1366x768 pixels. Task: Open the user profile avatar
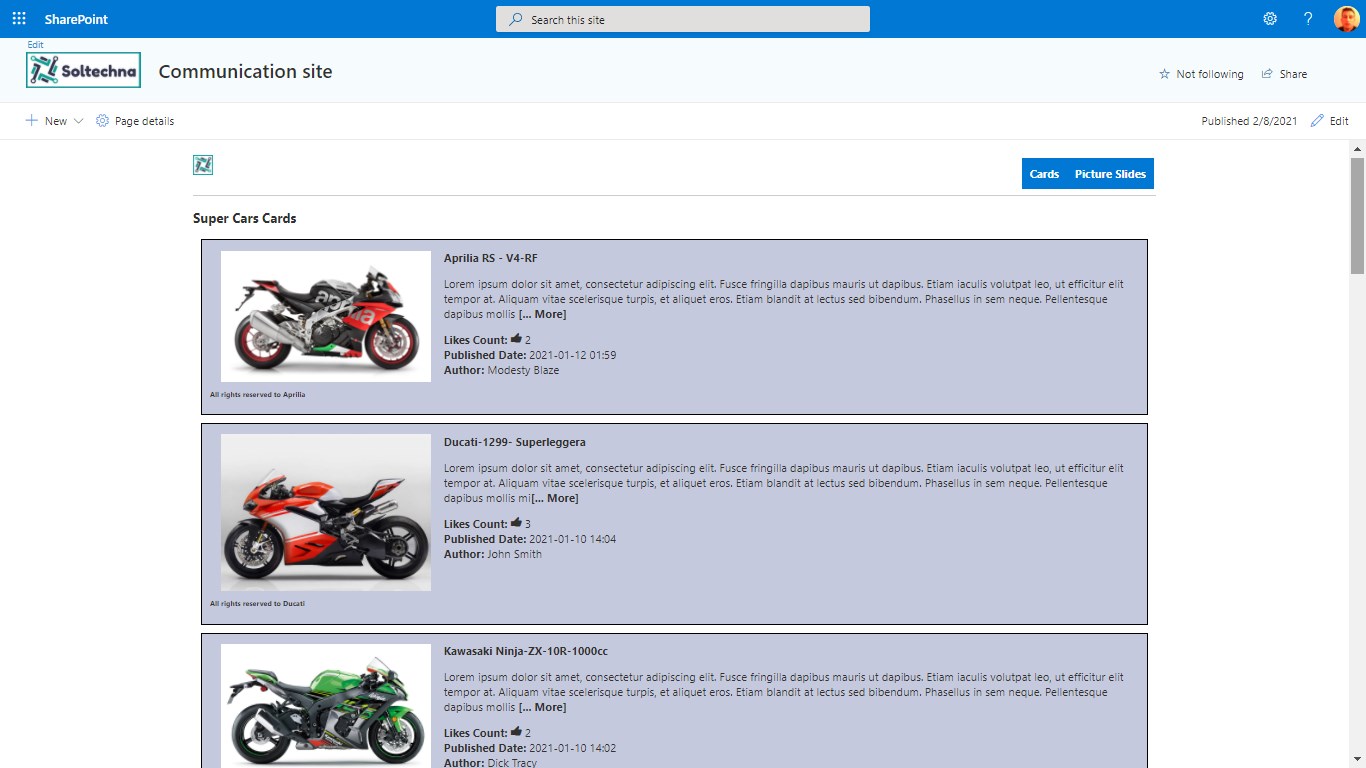click(x=1346, y=19)
